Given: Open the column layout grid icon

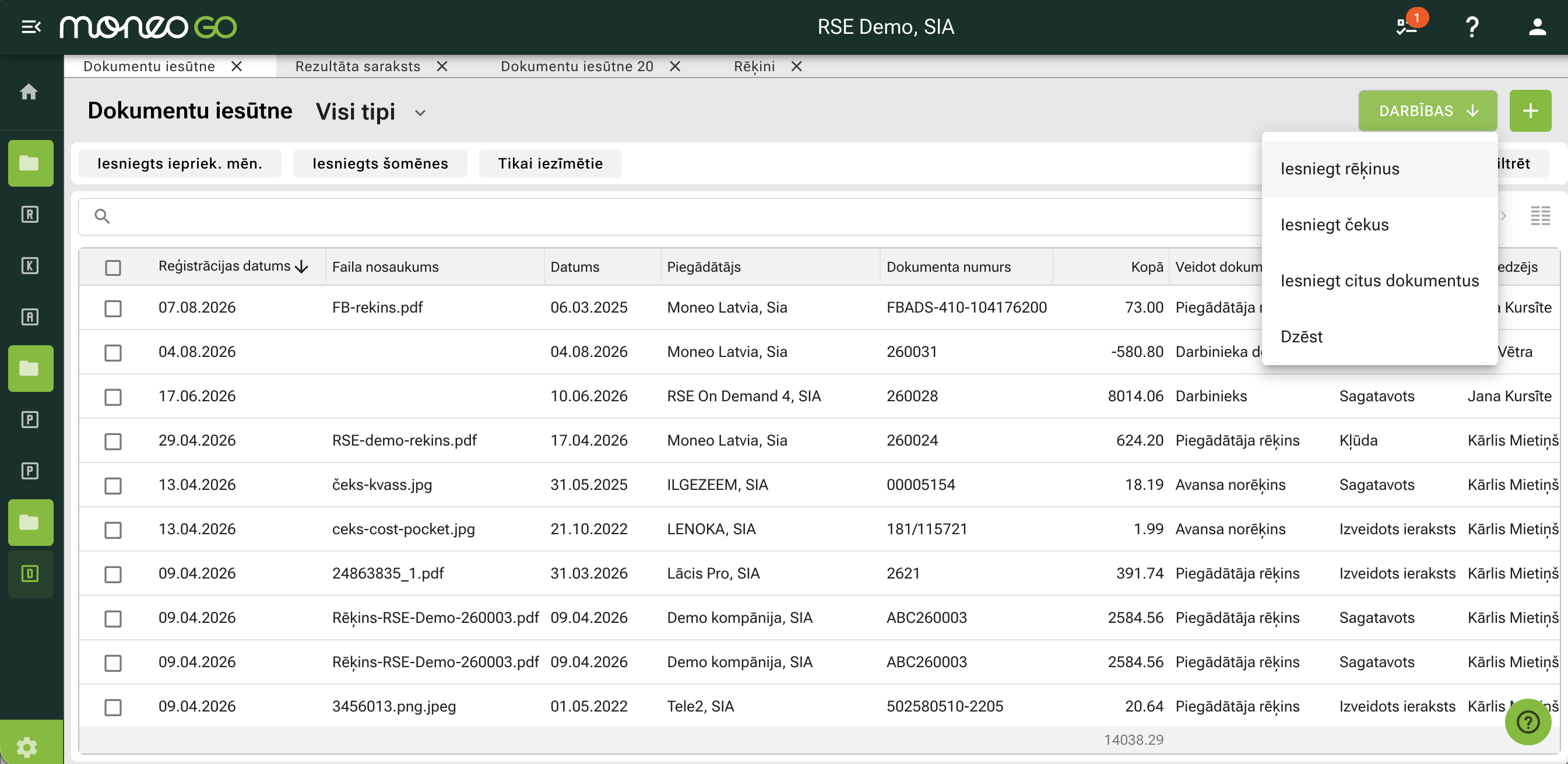Looking at the screenshot, I should [1540, 216].
